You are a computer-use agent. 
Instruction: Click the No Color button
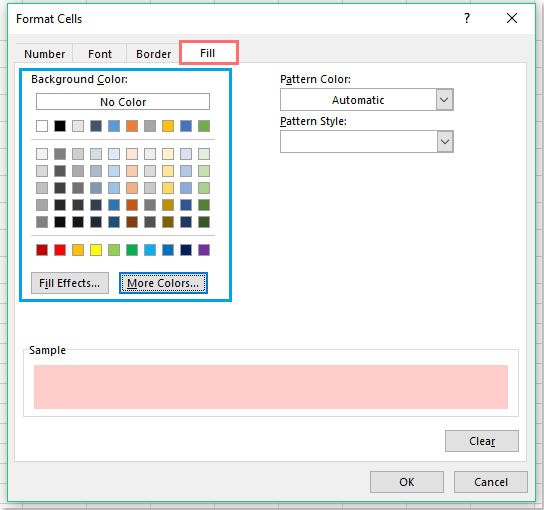click(123, 102)
